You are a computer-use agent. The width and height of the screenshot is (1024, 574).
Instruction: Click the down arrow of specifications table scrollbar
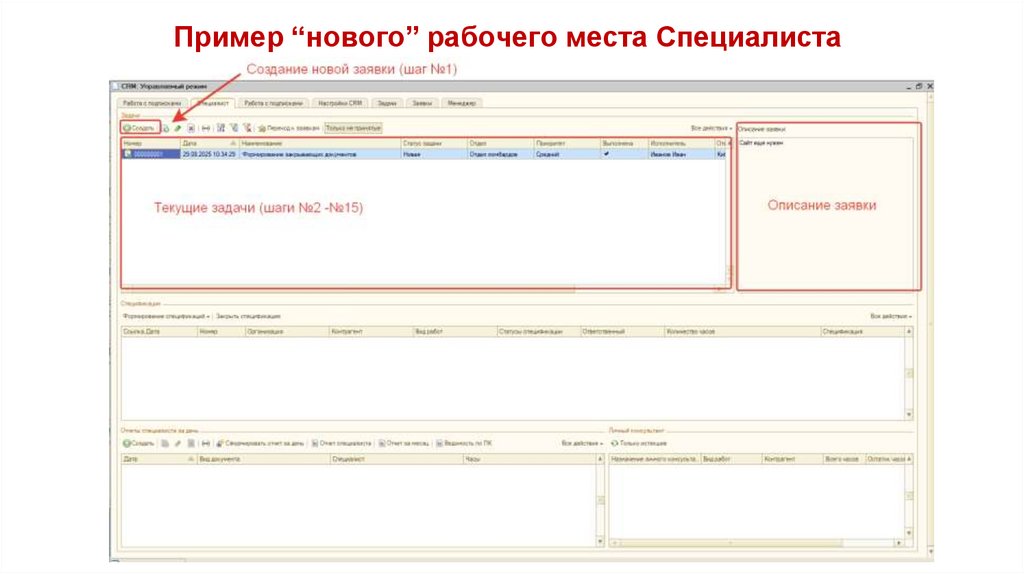point(908,415)
